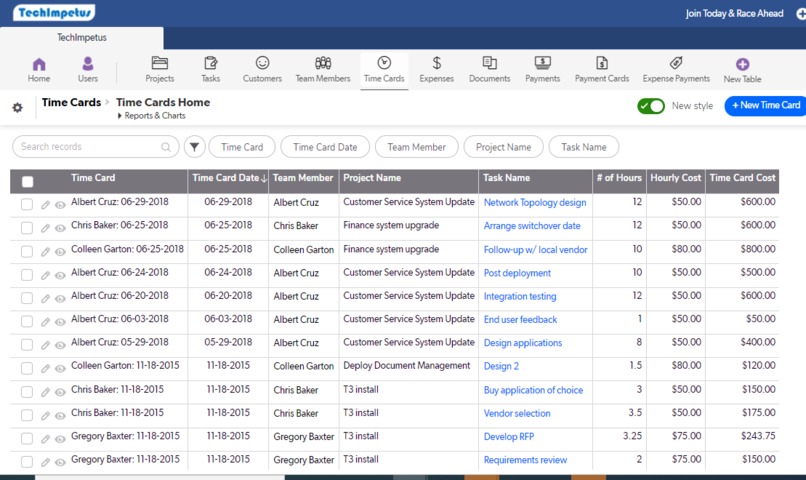Click the search magnifier icon
Screen dimensions: 806x480
coord(166,147)
